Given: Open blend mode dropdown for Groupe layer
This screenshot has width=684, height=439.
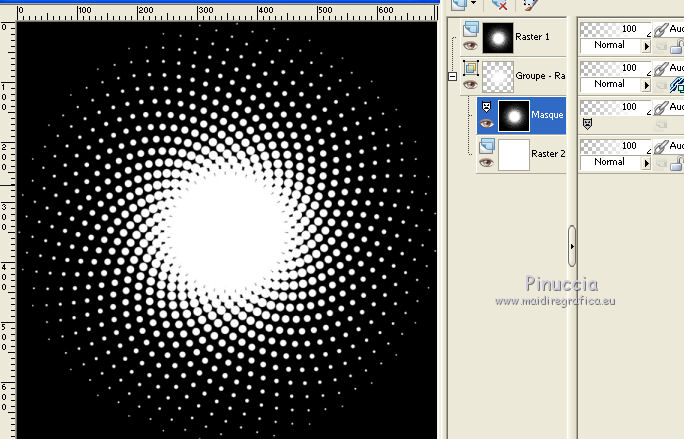Looking at the screenshot, I should point(646,85).
